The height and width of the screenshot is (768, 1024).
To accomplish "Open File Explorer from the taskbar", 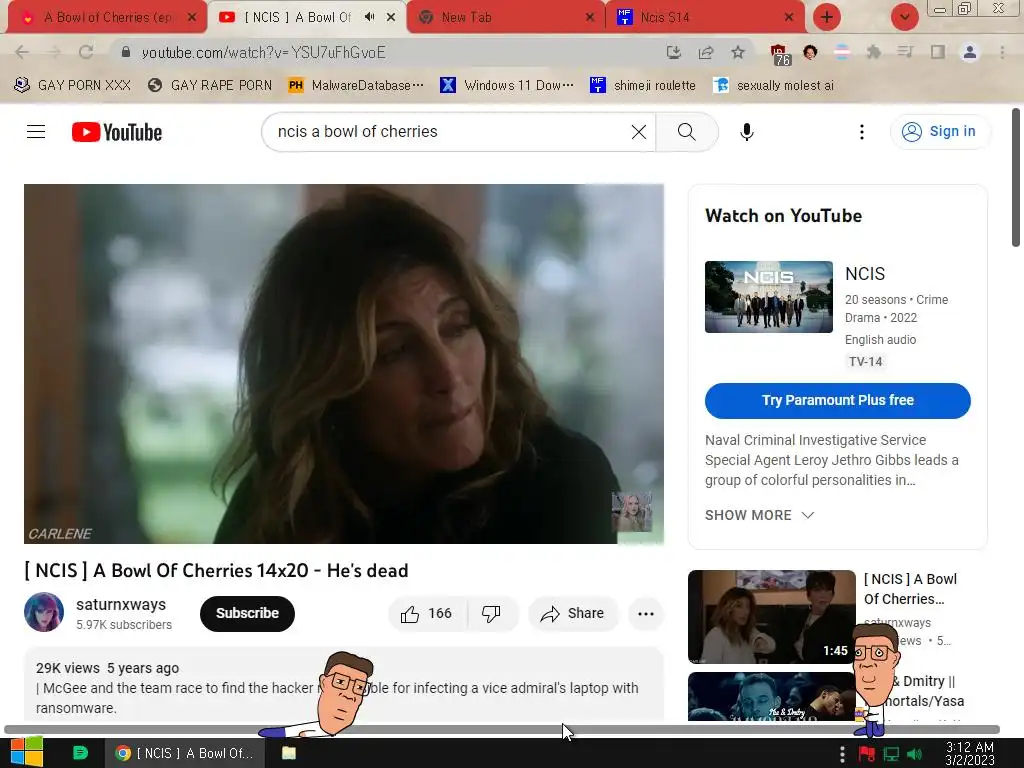I will (x=289, y=753).
